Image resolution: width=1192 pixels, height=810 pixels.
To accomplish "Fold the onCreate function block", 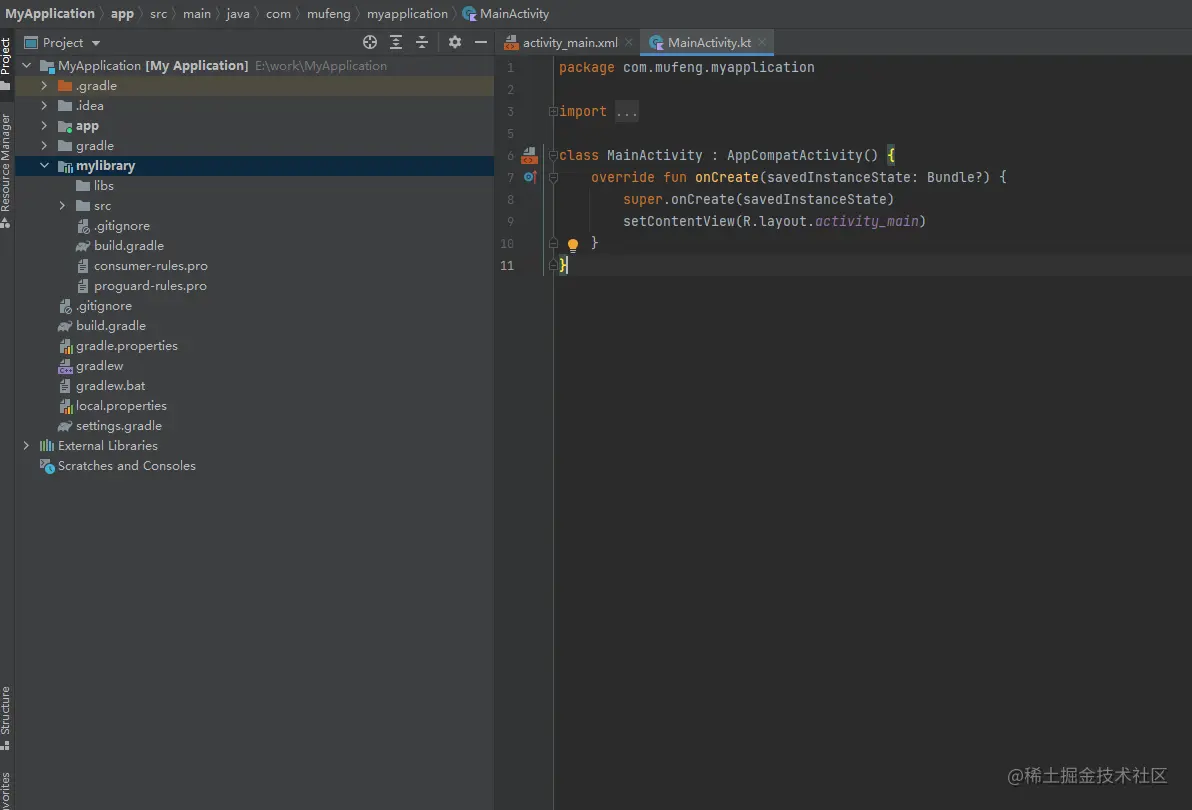I will (x=553, y=178).
